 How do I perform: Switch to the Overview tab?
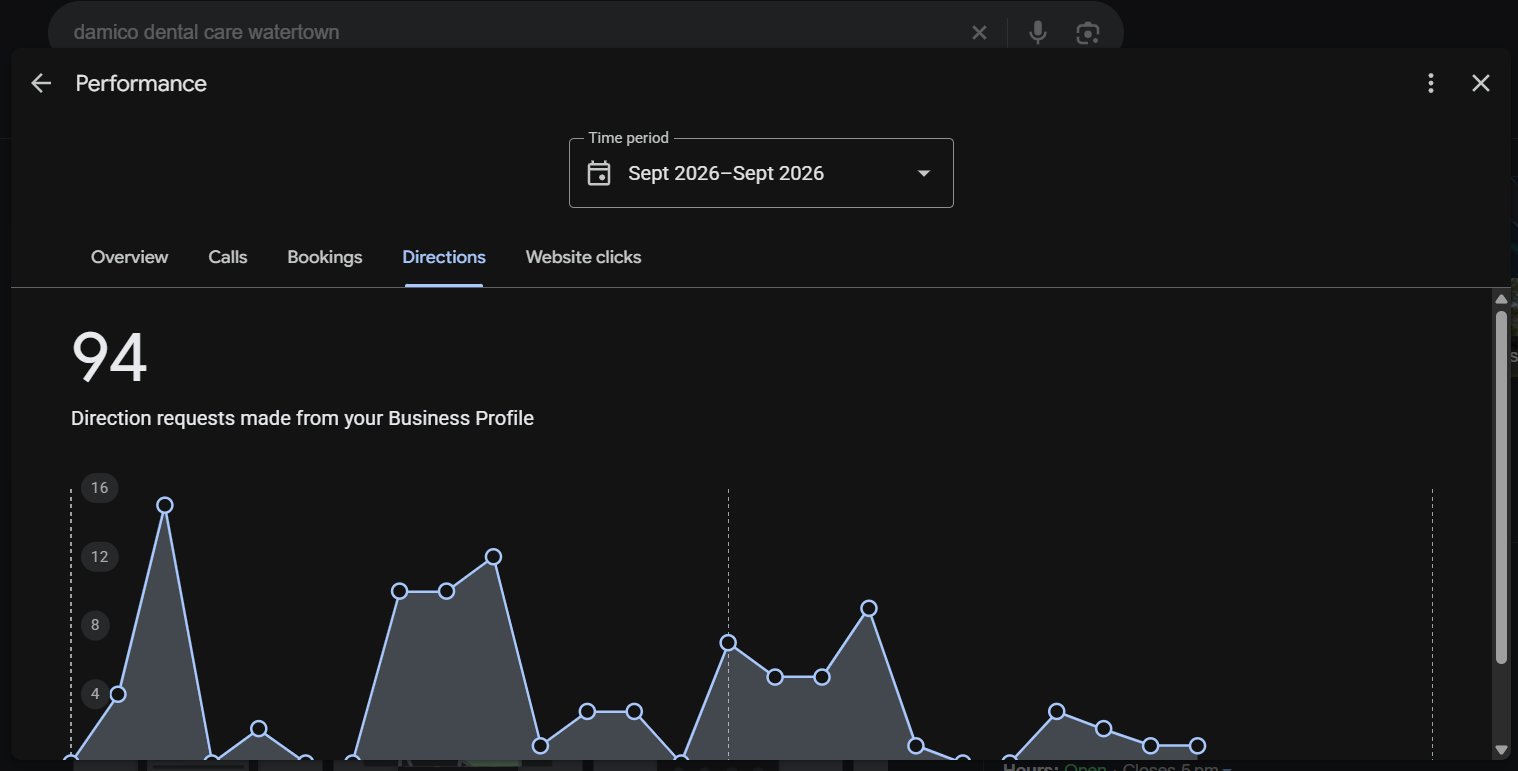click(x=130, y=257)
